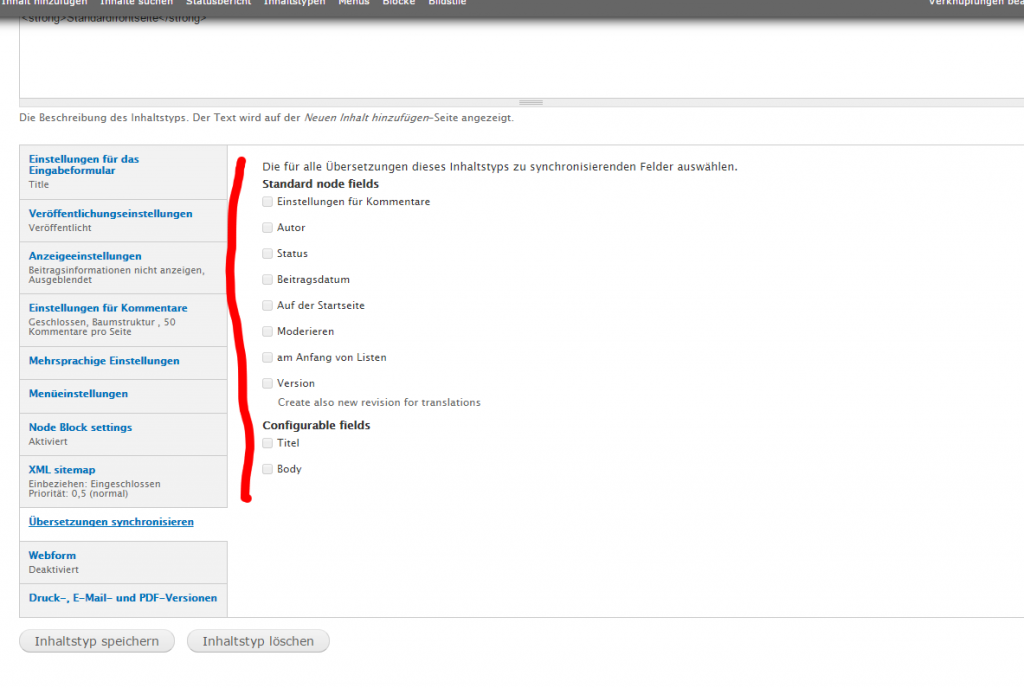Check the Body configurable field checkbox

(x=267, y=469)
